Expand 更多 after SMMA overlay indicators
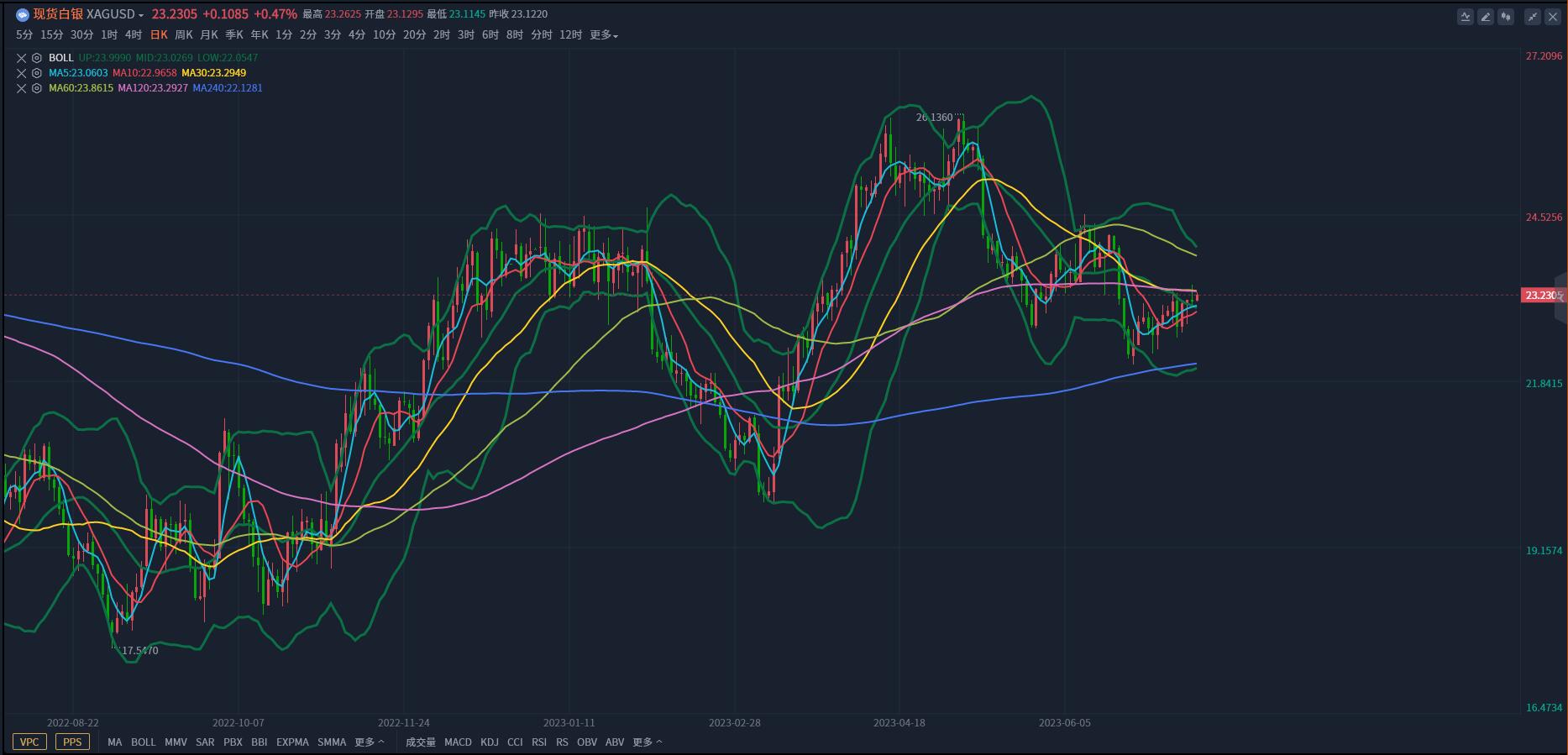 click(370, 742)
